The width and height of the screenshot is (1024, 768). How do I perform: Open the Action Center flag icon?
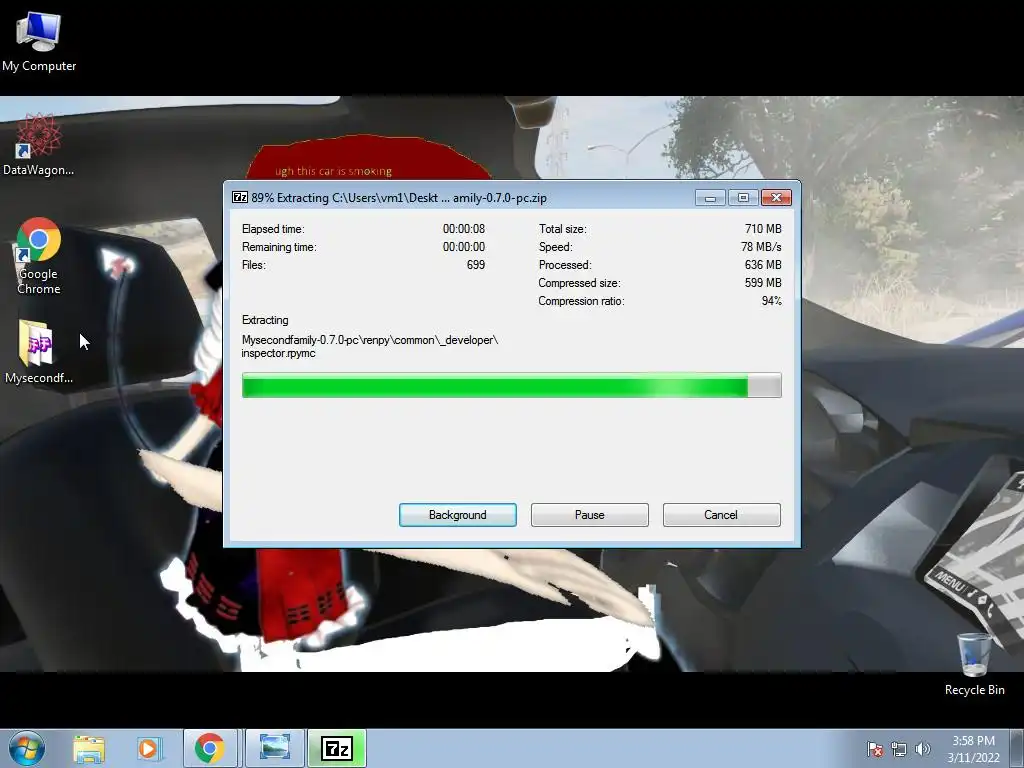click(x=875, y=749)
